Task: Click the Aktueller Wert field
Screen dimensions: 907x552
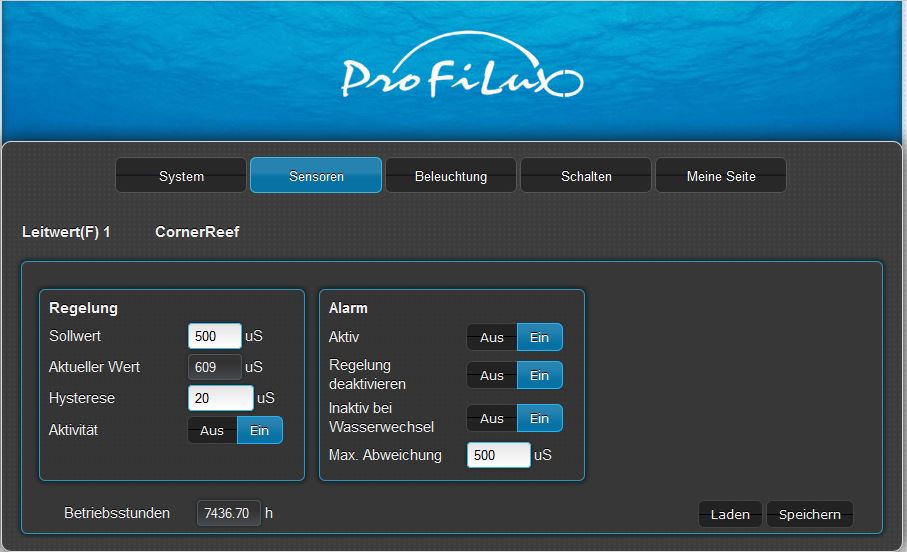Action: tap(215, 367)
